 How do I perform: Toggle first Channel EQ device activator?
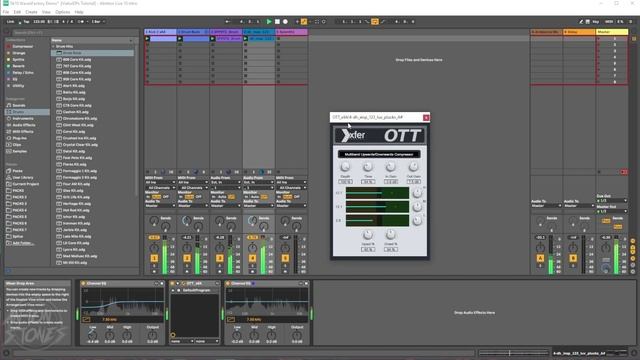83,283
